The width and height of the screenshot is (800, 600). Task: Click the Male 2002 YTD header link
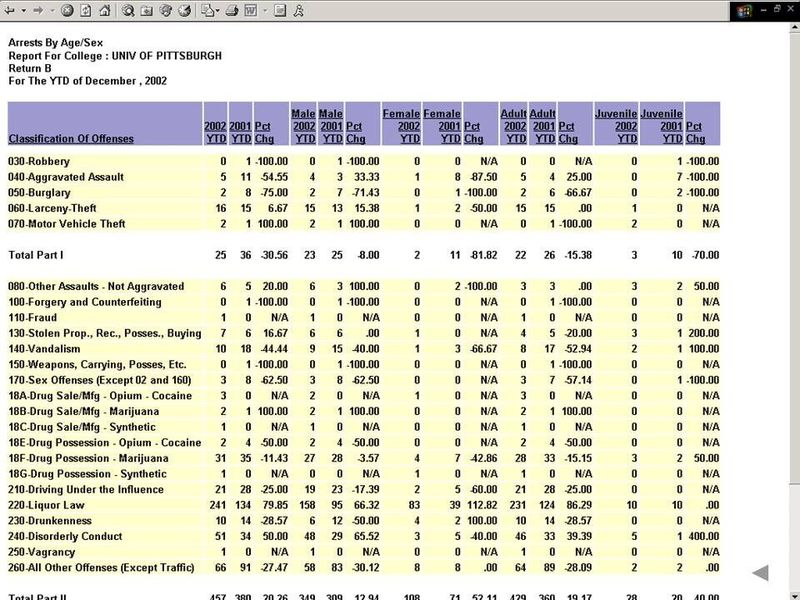pyautogui.click(x=303, y=126)
